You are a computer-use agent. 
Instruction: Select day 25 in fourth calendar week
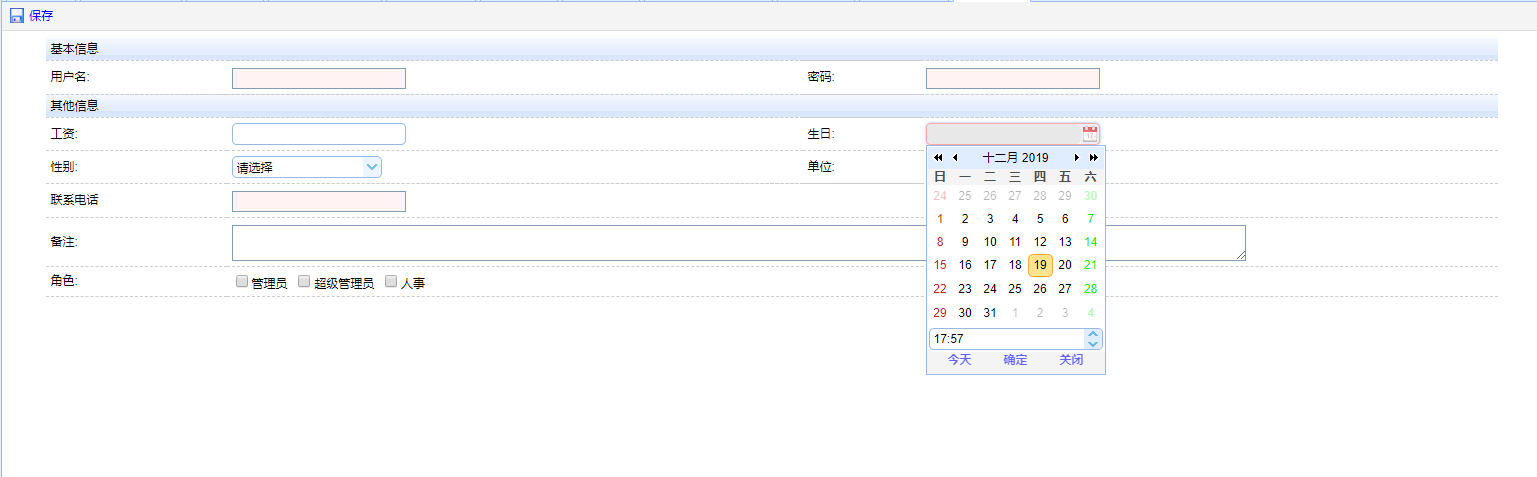pyautogui.click(x=1015, y=289)
